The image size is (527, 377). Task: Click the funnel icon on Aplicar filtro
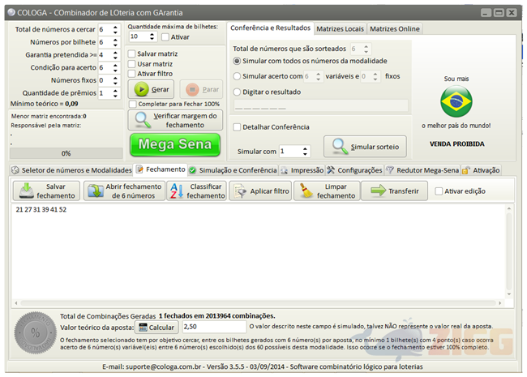coord(240,191)
